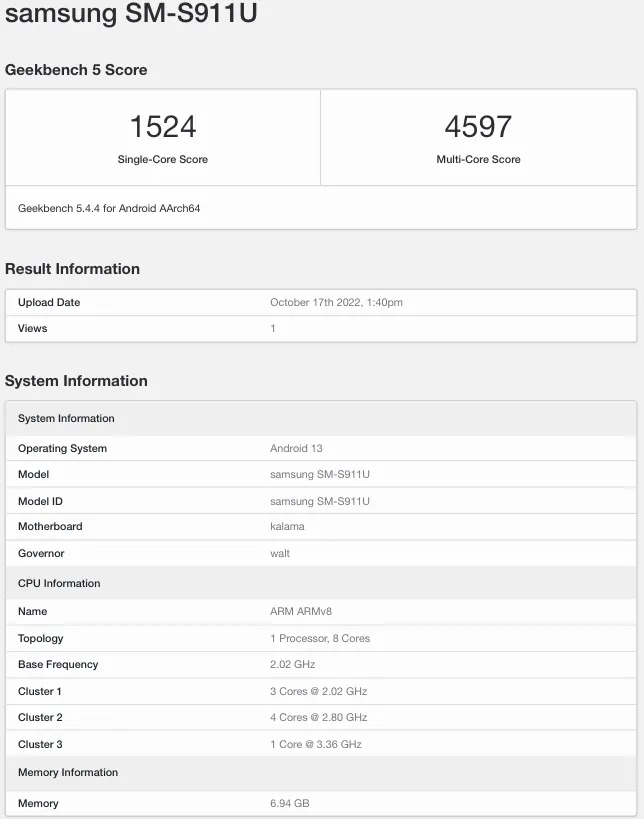The width and height of the screenshot is (644, 819).
Task: Click the upload date October 17th 2022 value
Action: click(336, 302)
